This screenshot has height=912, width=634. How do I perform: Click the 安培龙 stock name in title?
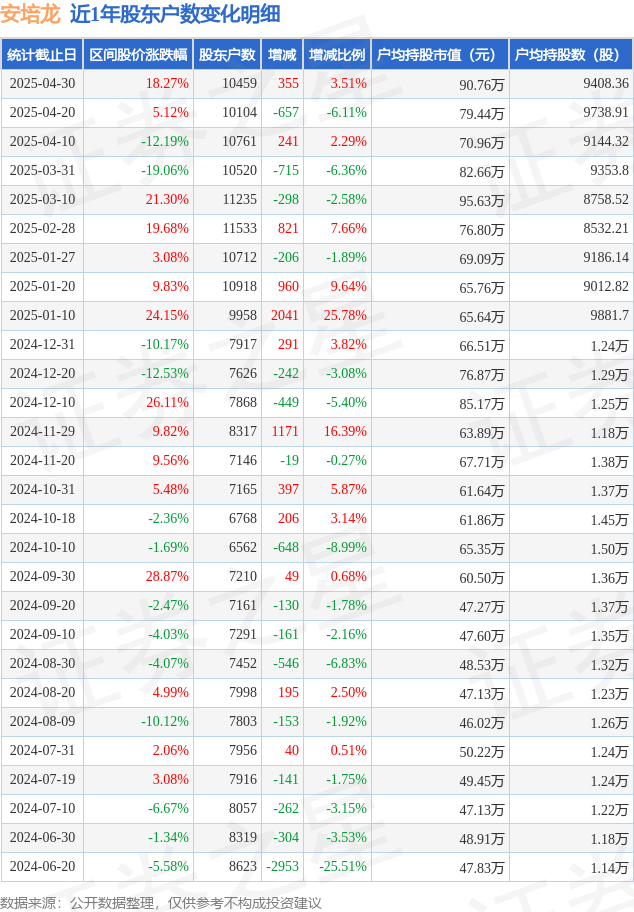click(x=30, y=14)
